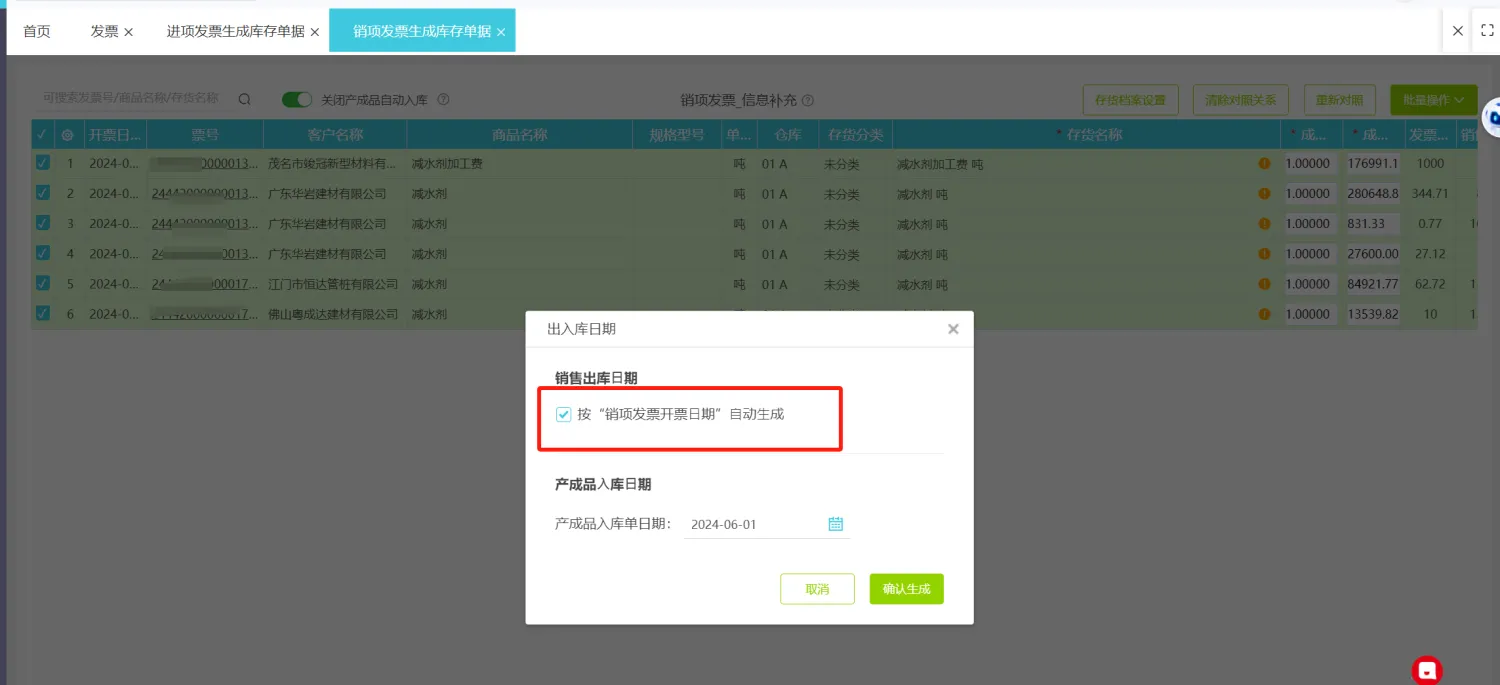
Task: Close the 出入库日期 dialog with X
Action: coord(953,329)
